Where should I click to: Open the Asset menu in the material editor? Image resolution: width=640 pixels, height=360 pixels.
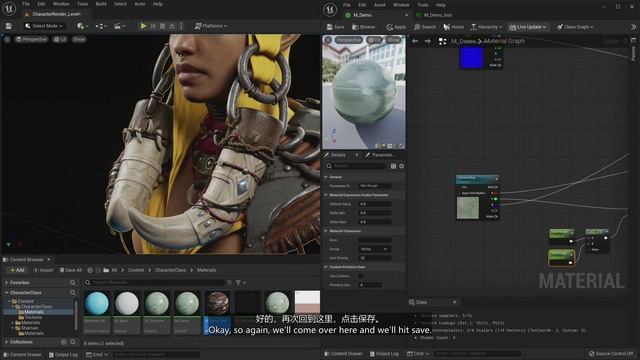point(380,5)
